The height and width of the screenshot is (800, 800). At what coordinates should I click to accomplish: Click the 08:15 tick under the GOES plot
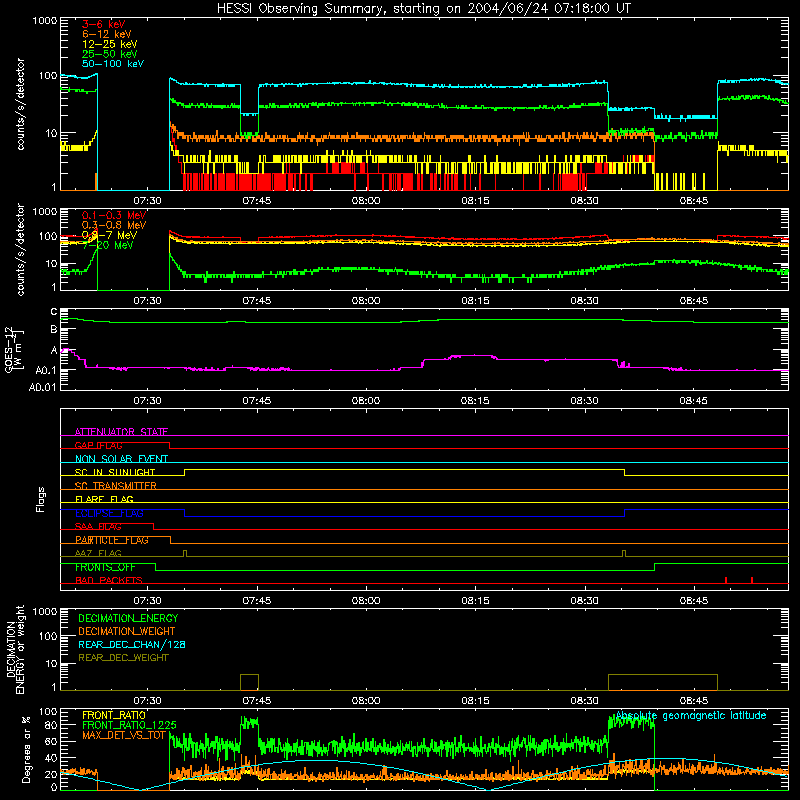(475, 401)
